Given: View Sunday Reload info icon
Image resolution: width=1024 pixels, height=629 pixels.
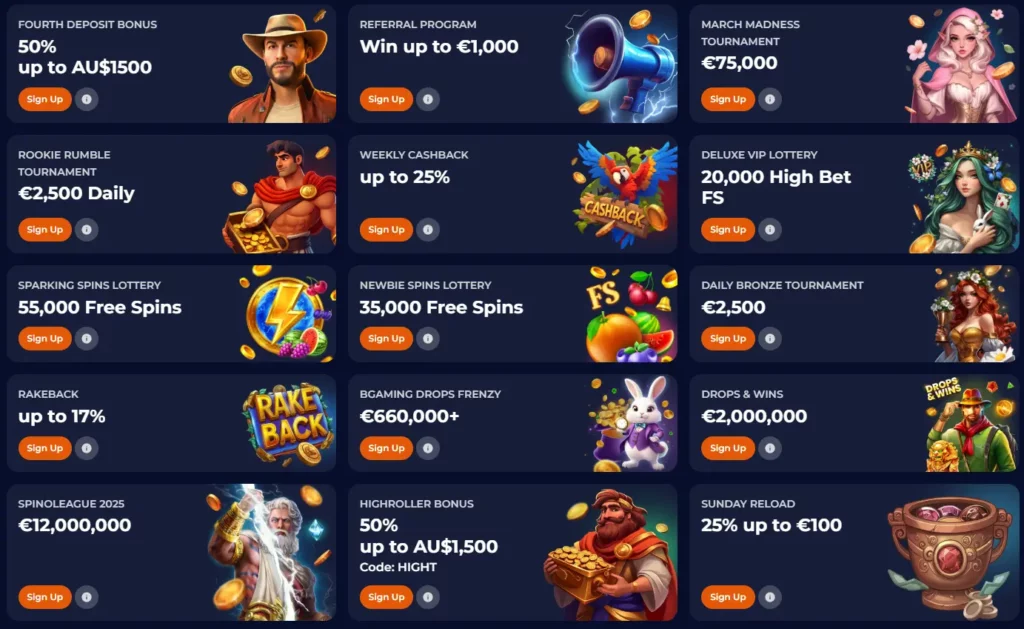Looking at the screenshot, I should [x=770, y=597].
